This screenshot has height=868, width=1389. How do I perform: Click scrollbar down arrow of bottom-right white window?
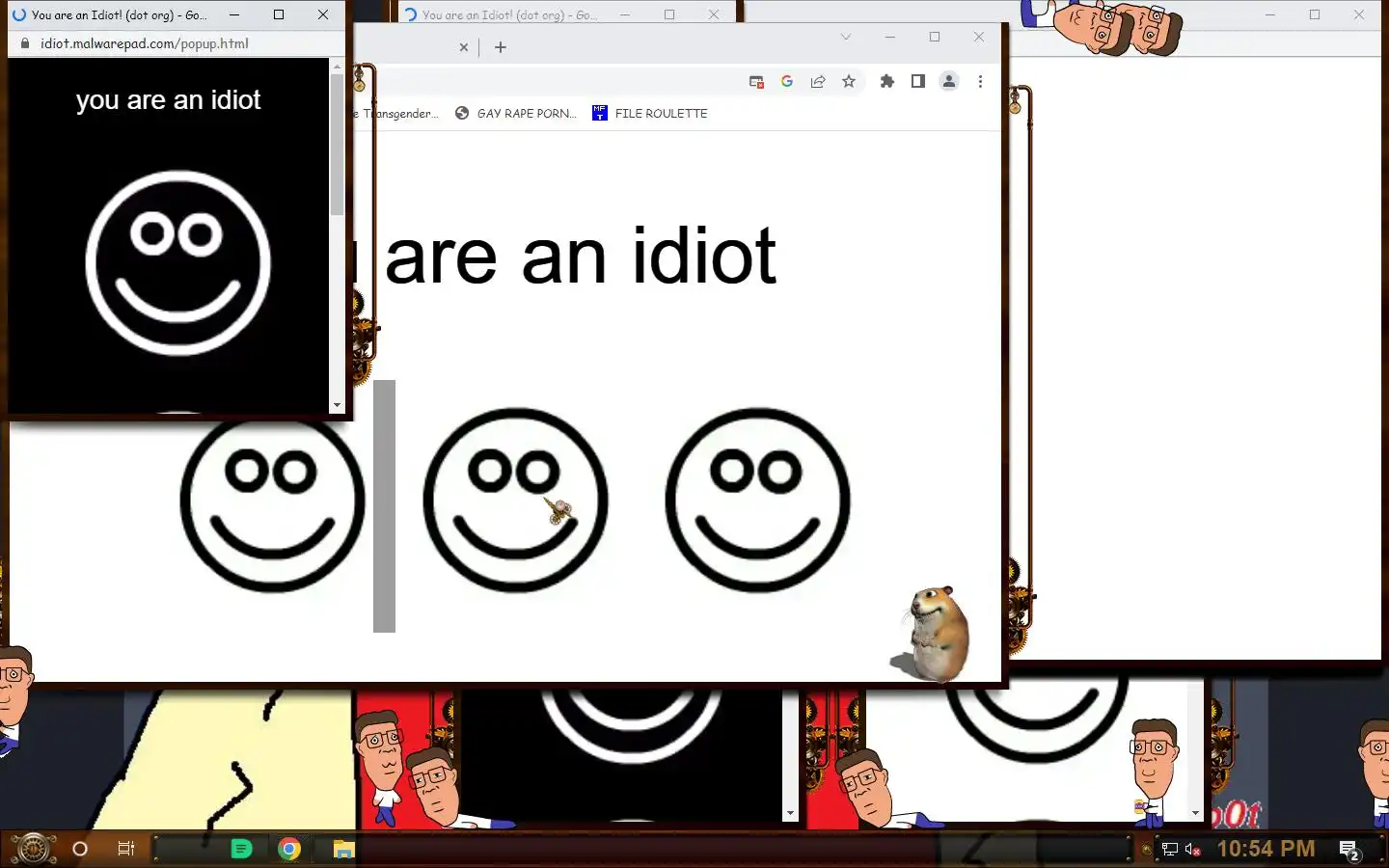tap(1195, 813)
